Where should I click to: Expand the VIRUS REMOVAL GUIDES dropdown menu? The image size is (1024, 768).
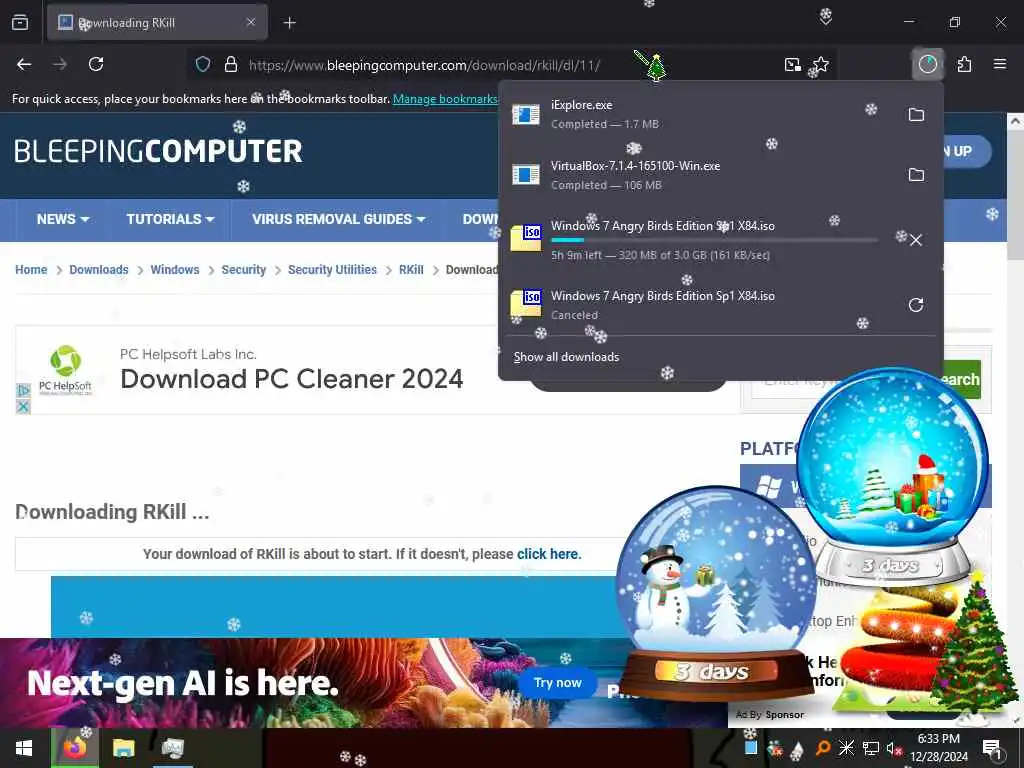(338, 219)
